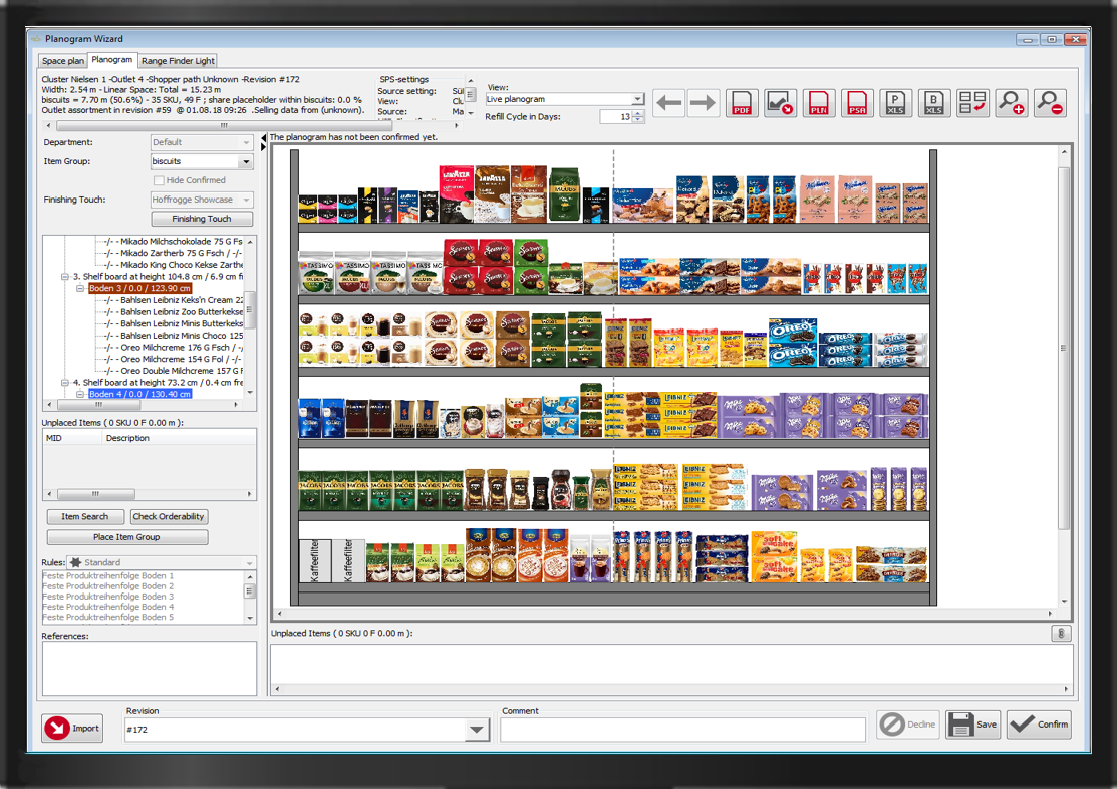Click the Comment input field
This screenshot has width=1117, height=789.
682,729
